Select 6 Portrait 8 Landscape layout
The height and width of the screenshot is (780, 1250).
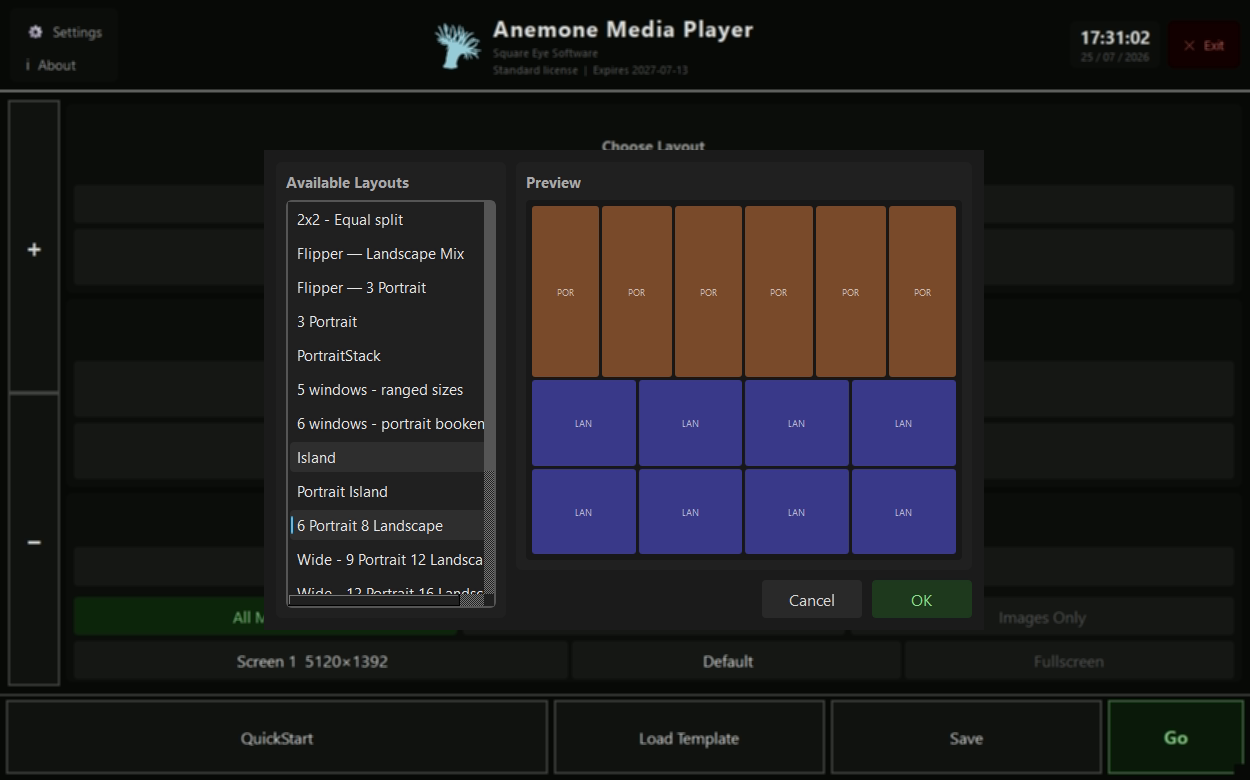tap(387, 526)
